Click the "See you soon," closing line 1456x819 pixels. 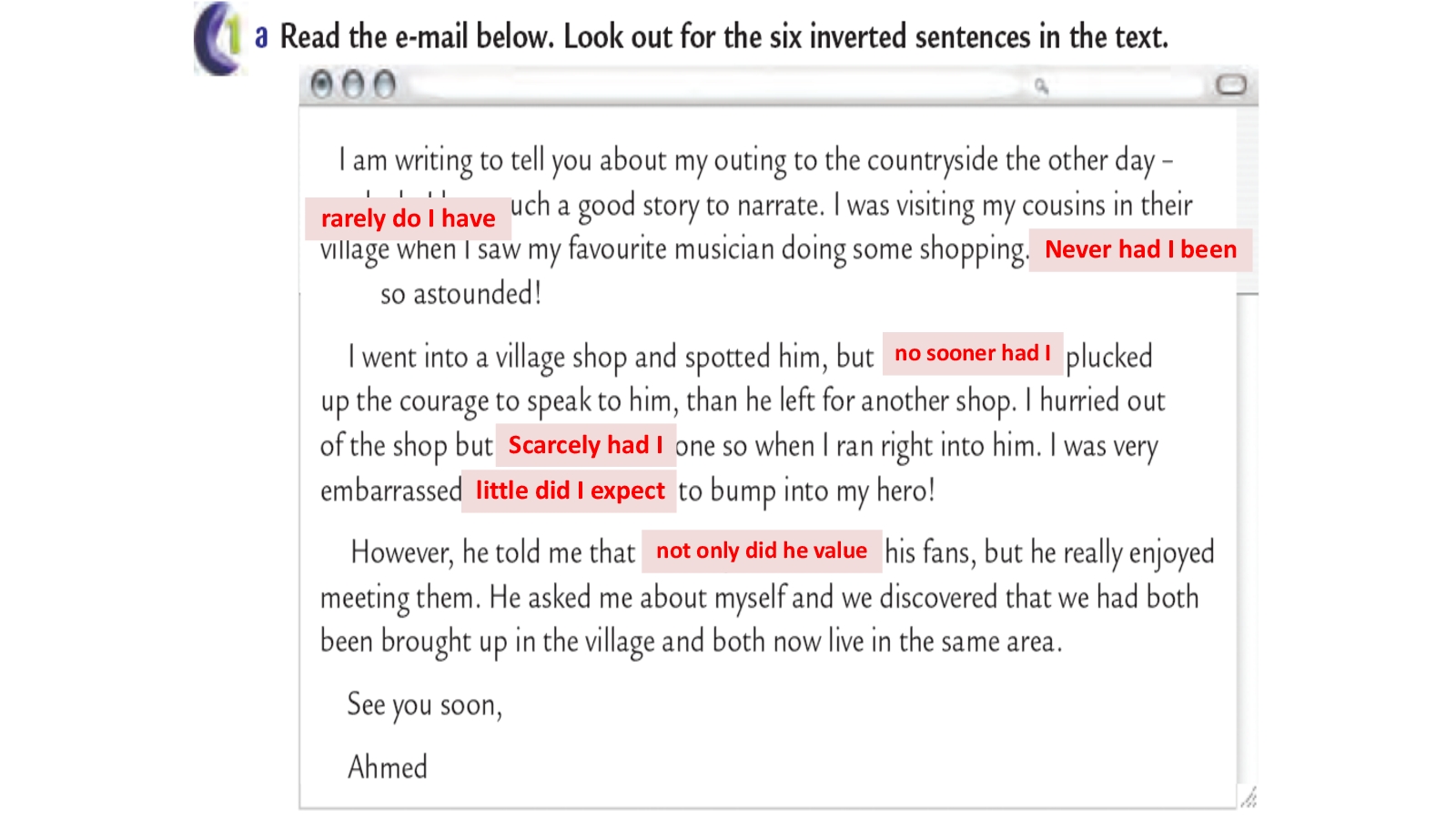[x=424, y=704]
